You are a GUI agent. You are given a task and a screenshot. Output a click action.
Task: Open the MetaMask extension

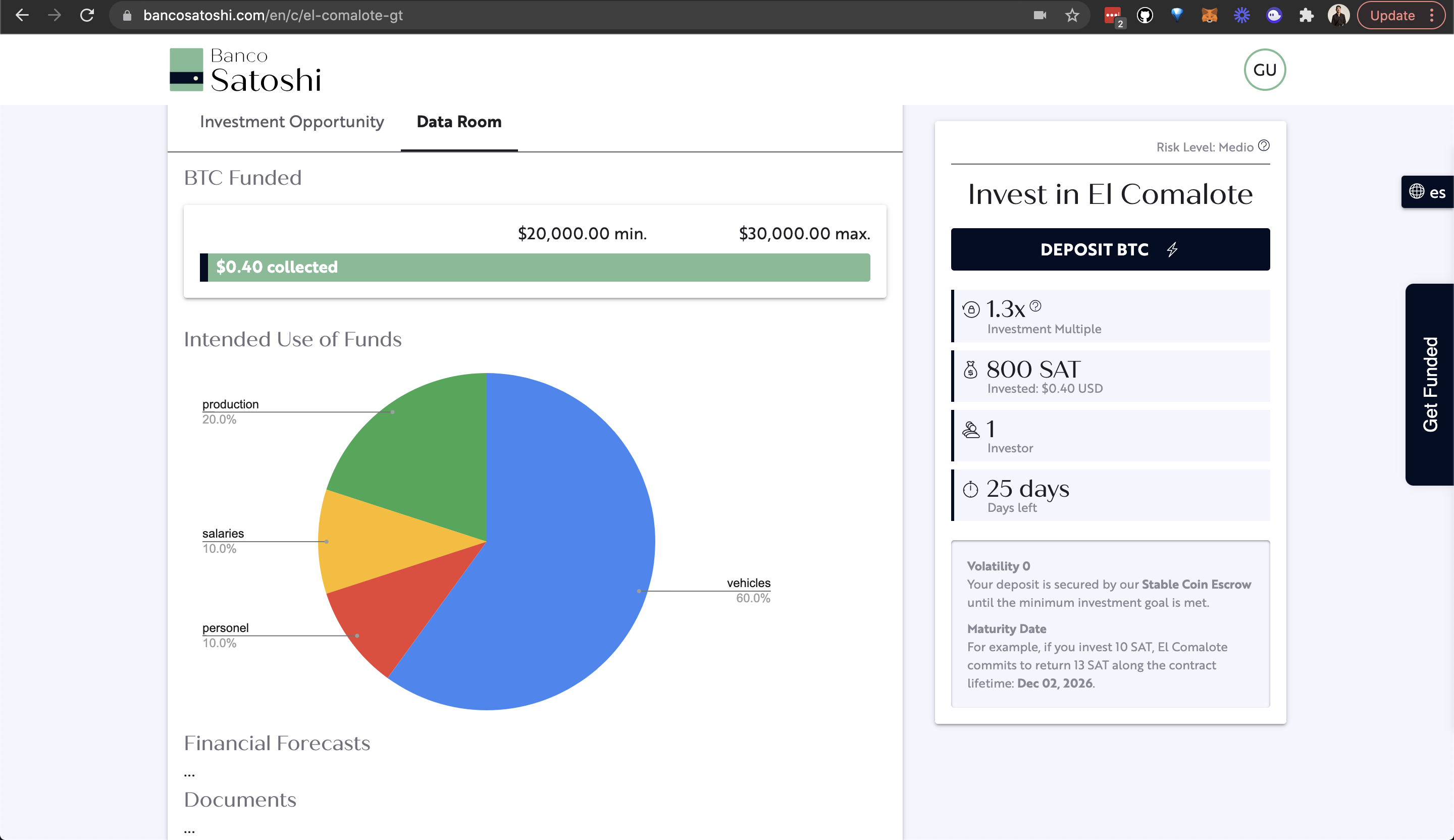(x=1210, y=16)
